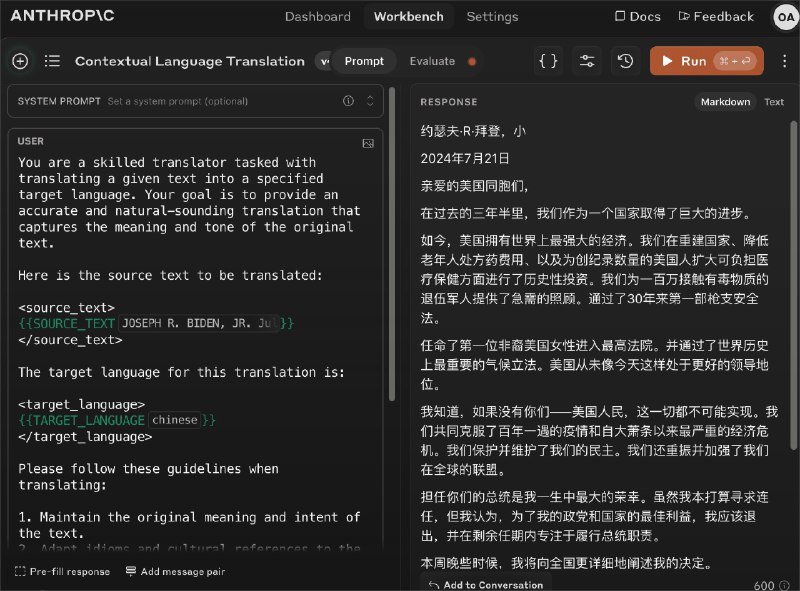
Task: Switch to the Dashboard tab
Action: pos(317,17)
